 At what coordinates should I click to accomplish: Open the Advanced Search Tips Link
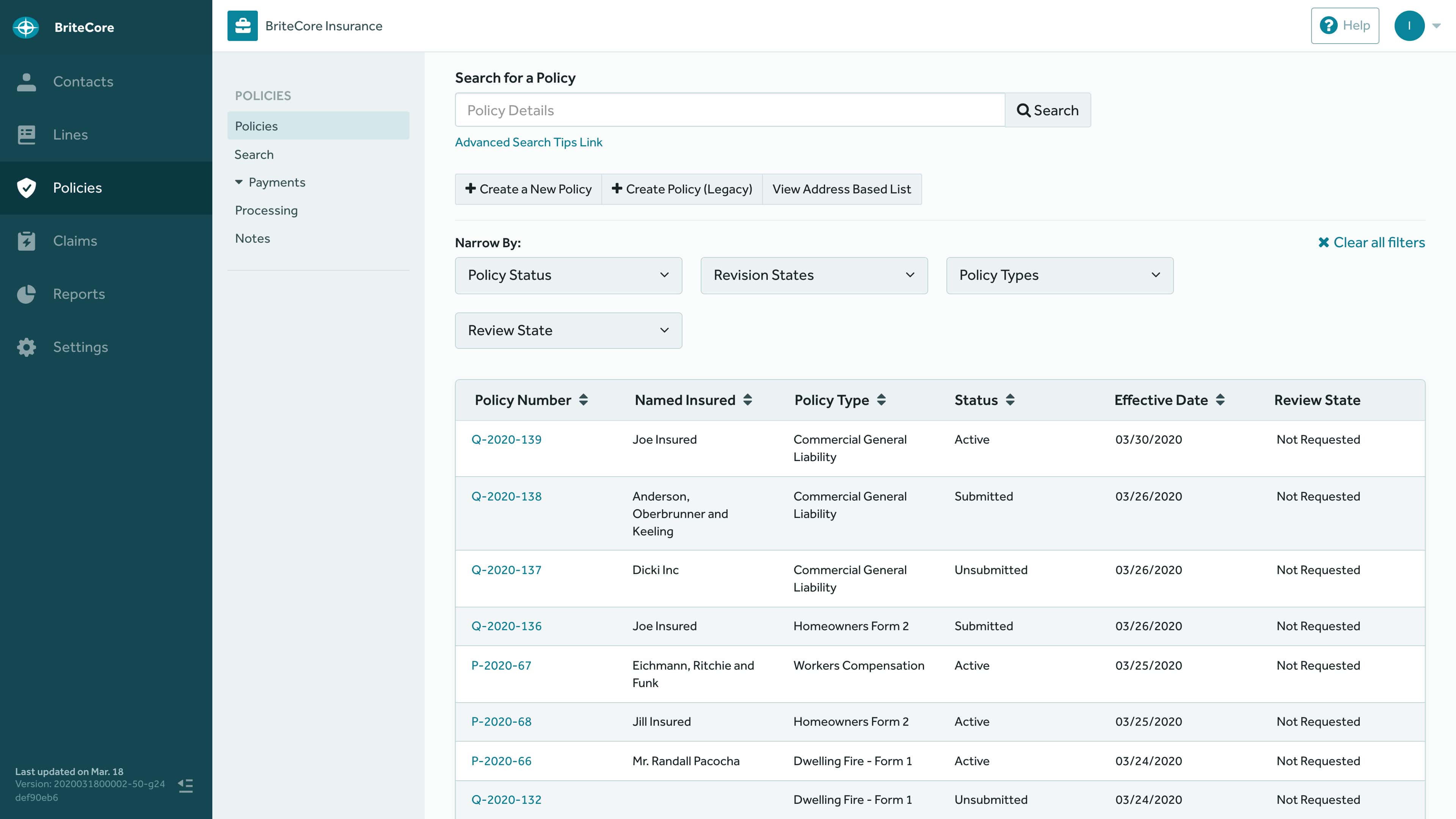528,142
